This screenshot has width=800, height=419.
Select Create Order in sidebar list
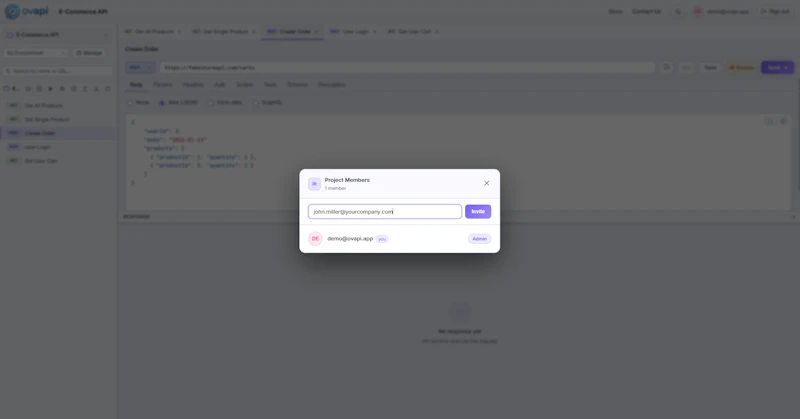(x=58, y=133)
